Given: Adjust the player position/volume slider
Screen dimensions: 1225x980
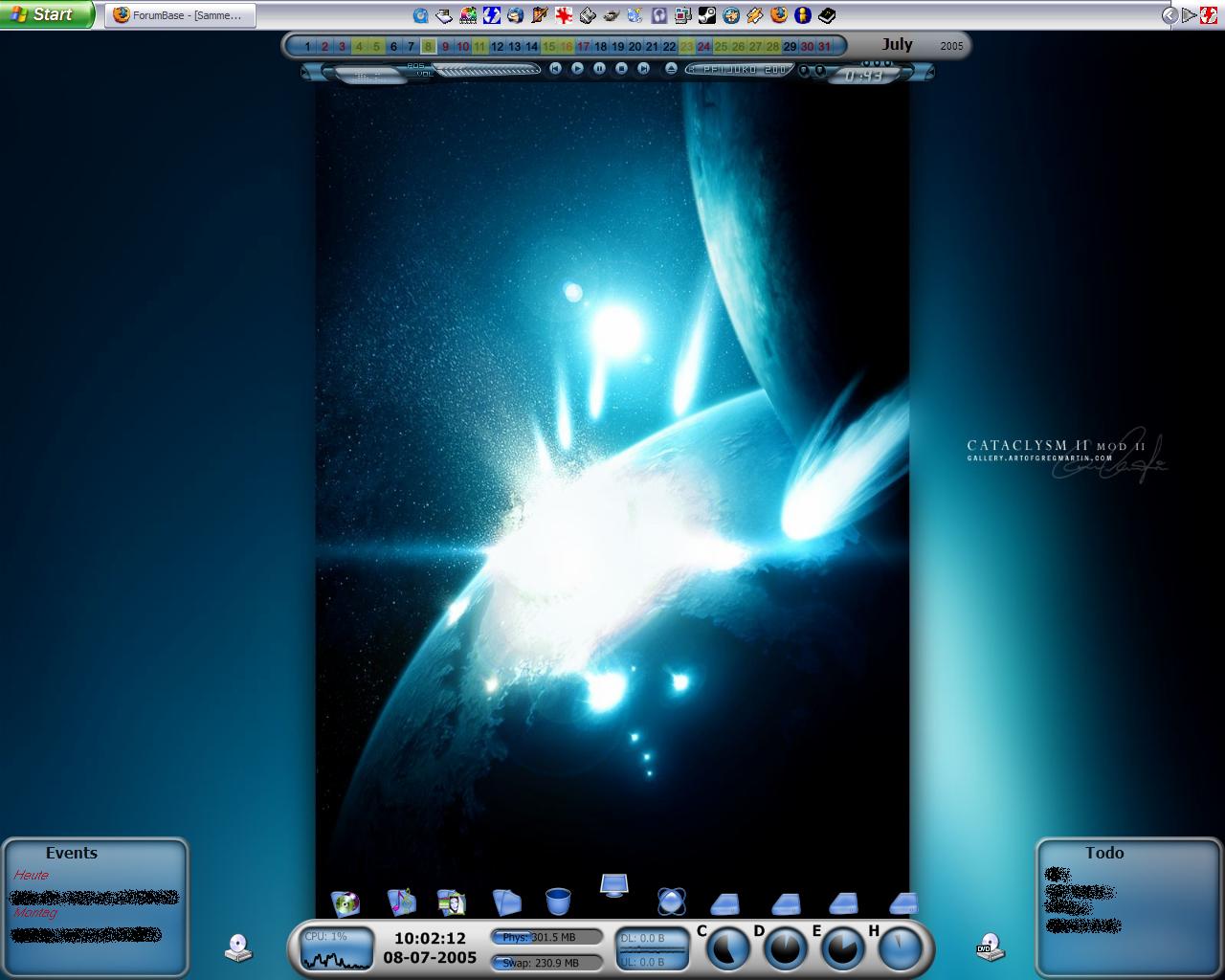Looking at the screenshot, I should pyautogui.click(x=488, y=70).
